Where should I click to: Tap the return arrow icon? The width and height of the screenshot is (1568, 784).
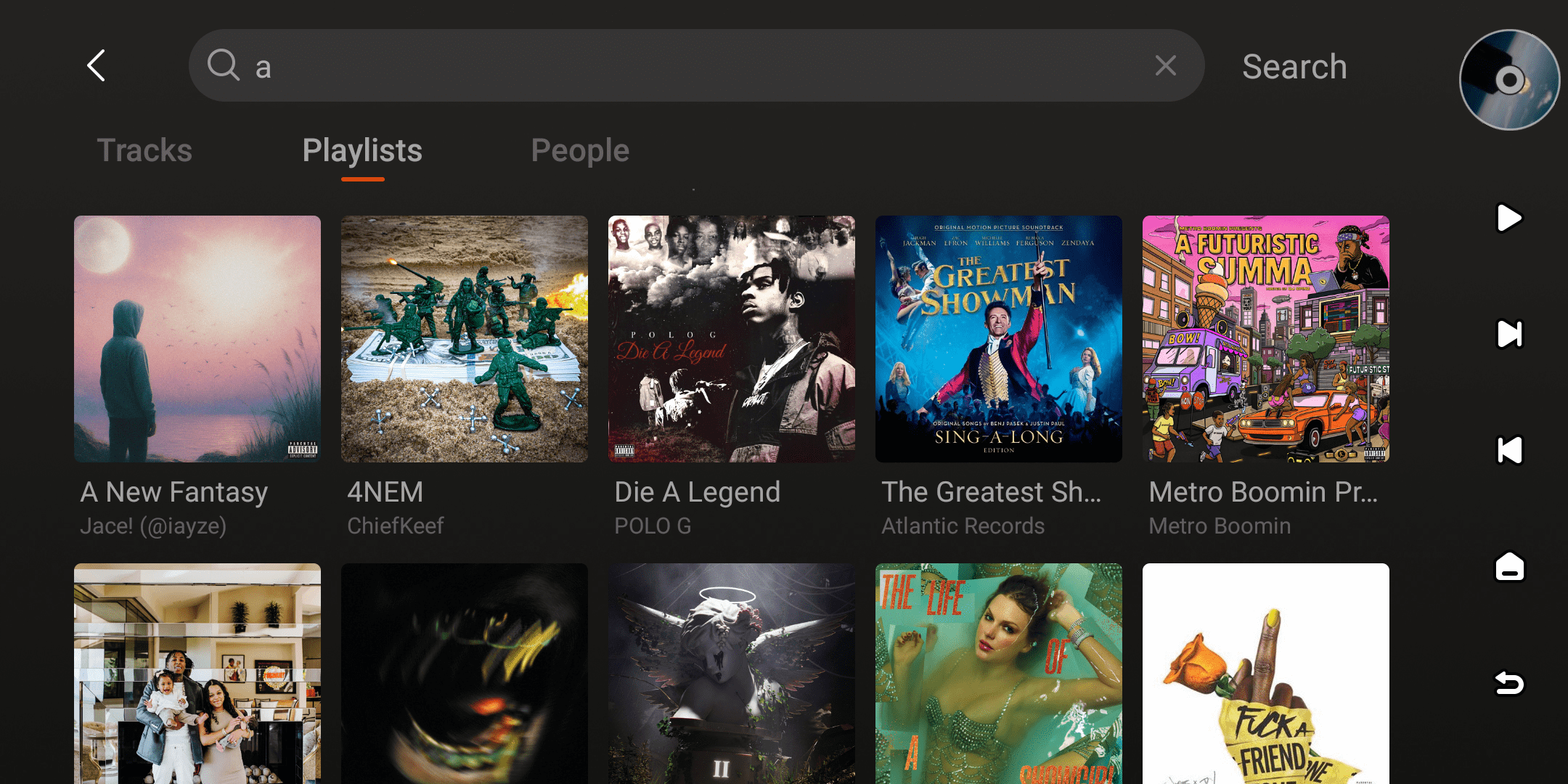tap(1509, 682)
